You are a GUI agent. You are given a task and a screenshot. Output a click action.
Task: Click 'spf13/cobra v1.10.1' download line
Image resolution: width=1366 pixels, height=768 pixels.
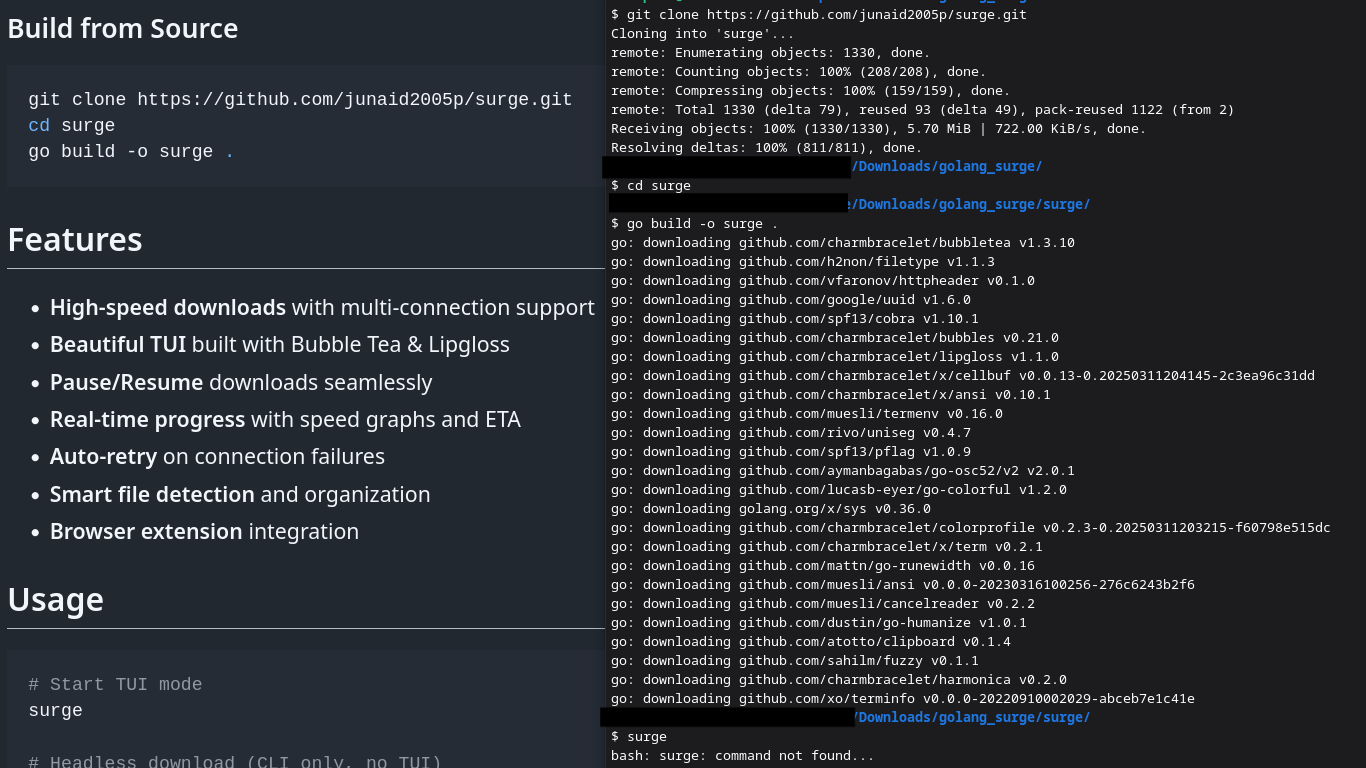tap(795, 319)
